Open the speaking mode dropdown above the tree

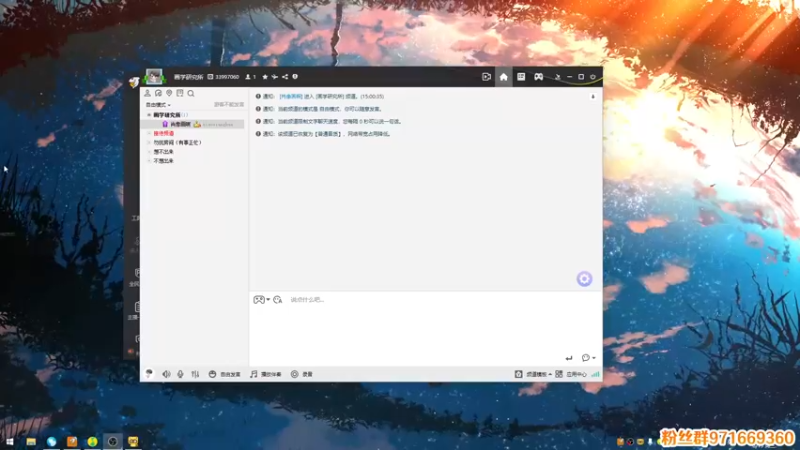158,105
